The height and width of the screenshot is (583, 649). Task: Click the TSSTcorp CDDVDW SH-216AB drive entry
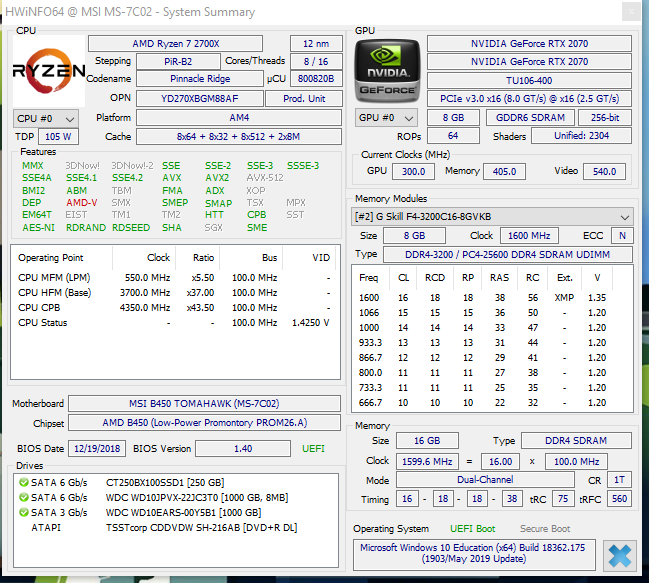[x=201, y=528]
